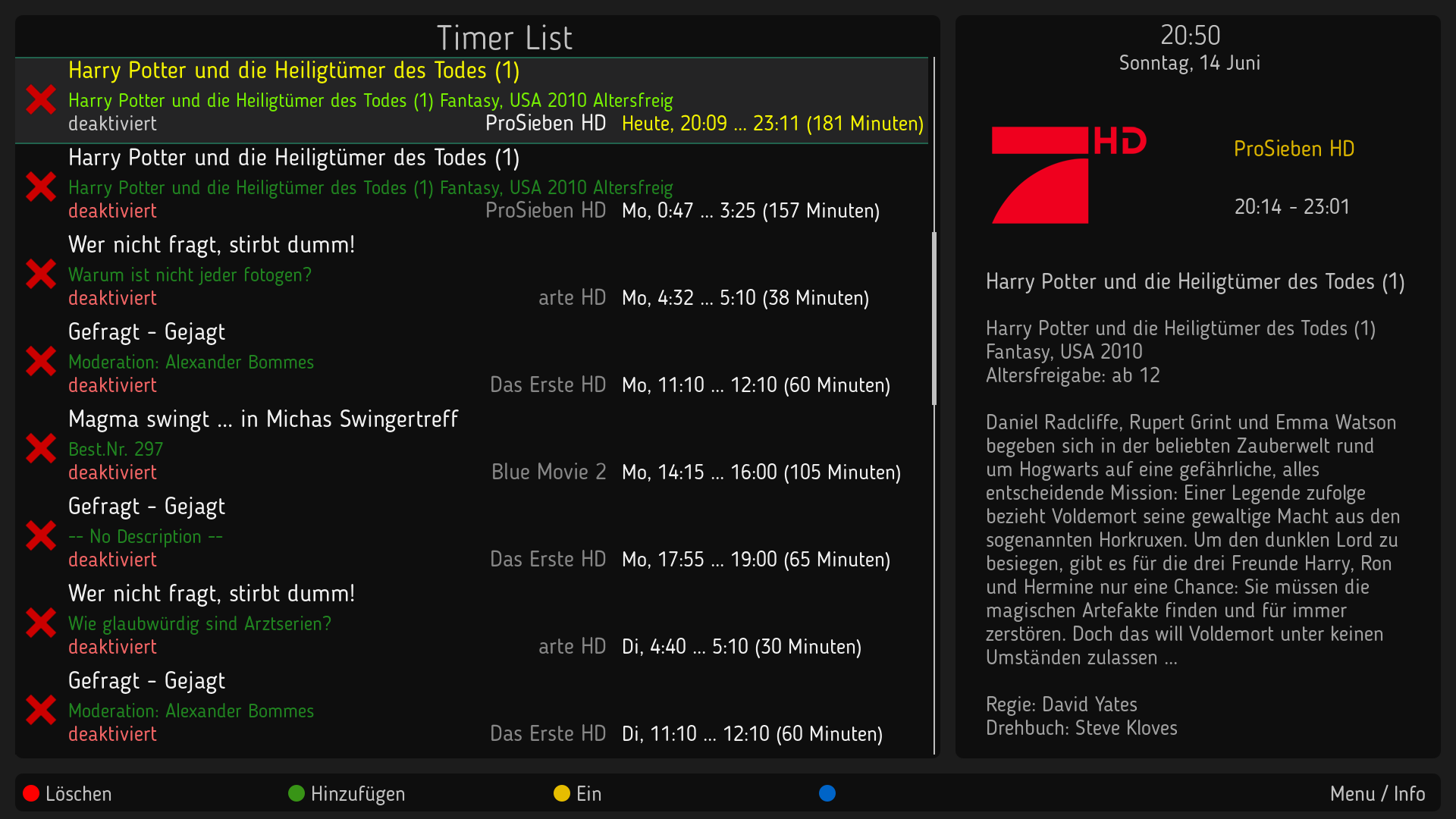Viewport: 1456px width, 819px height.
Task: Toggle the deaktiviert status of the Mo 11:10 timer
Action: tap(112, 385)
